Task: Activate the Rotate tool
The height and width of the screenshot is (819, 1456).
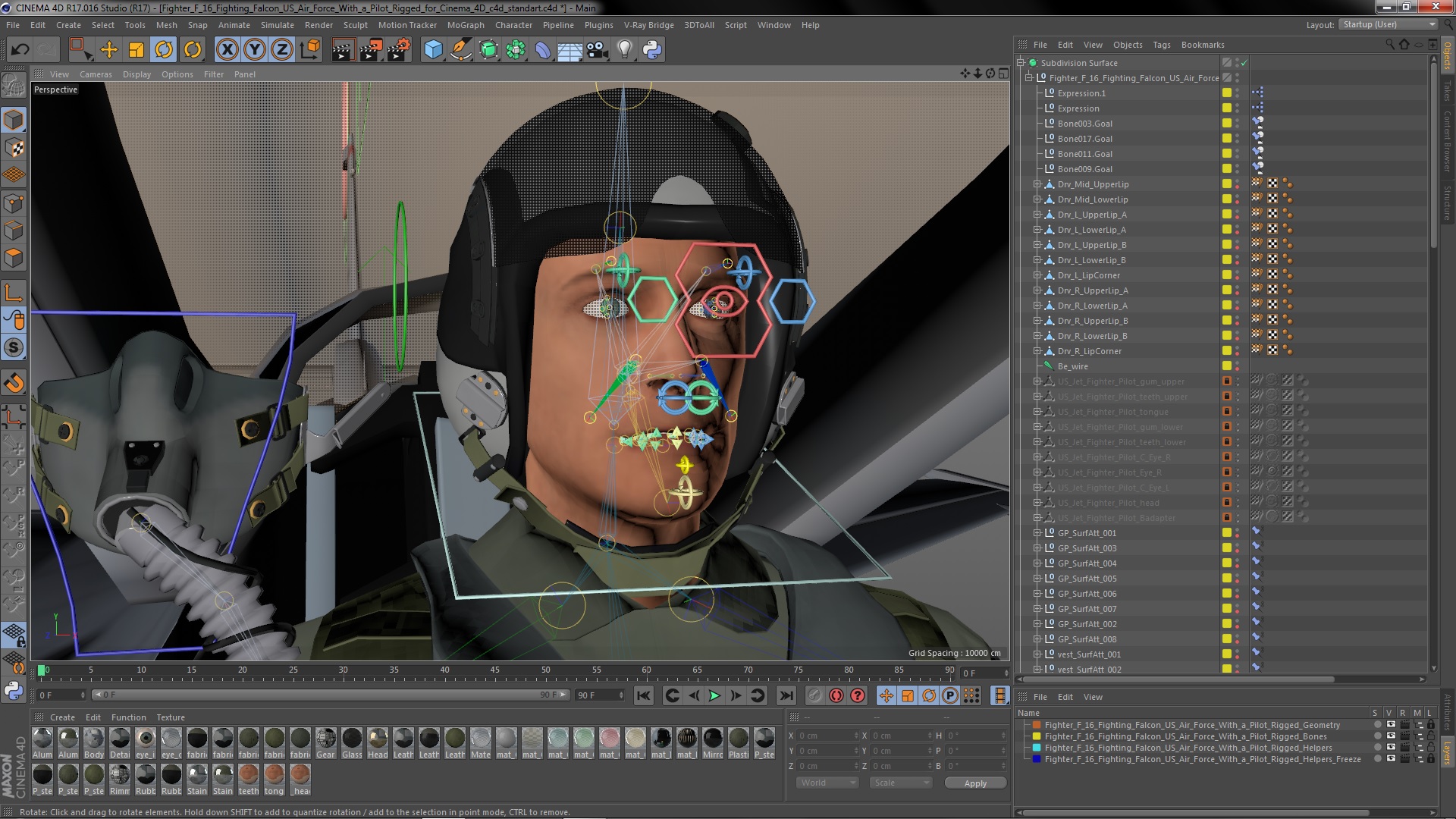Action: pyautogui.click(x=164, y=50)
